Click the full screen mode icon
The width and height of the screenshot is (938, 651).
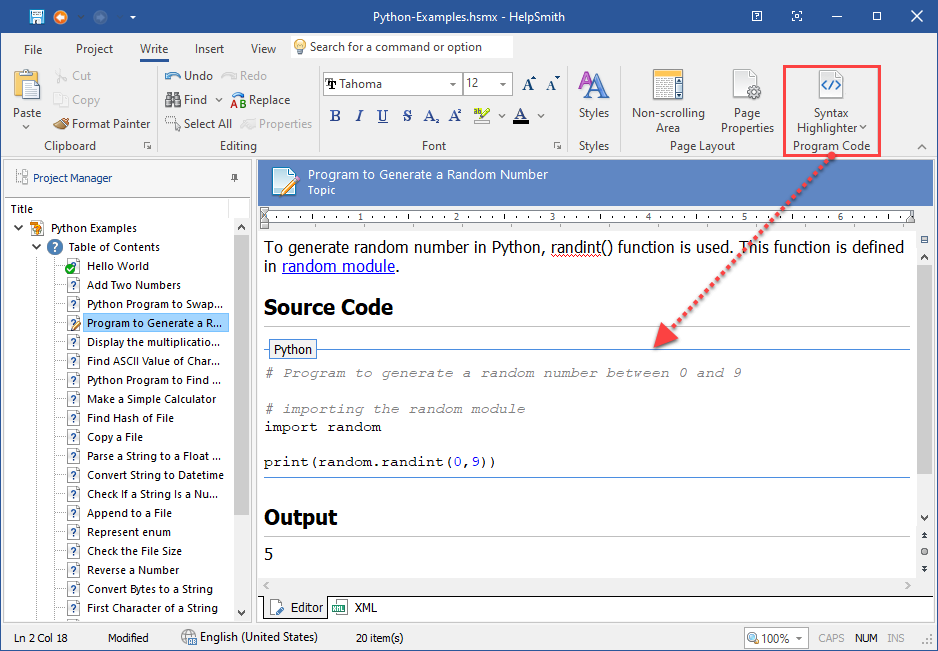click(x=797, y=17)
